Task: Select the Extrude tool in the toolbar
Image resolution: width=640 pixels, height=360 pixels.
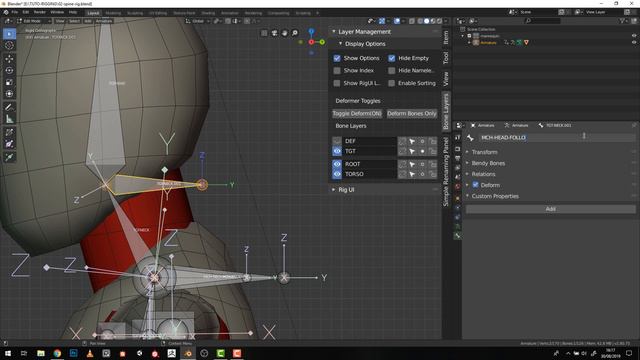Action: [9, 157]
